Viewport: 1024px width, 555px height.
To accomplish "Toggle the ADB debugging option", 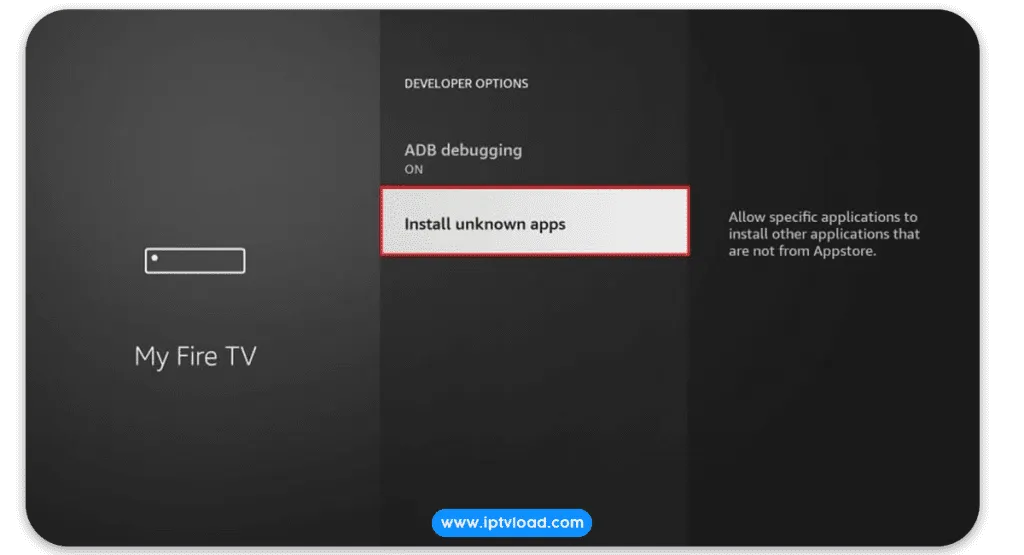I will pos(534,159).
